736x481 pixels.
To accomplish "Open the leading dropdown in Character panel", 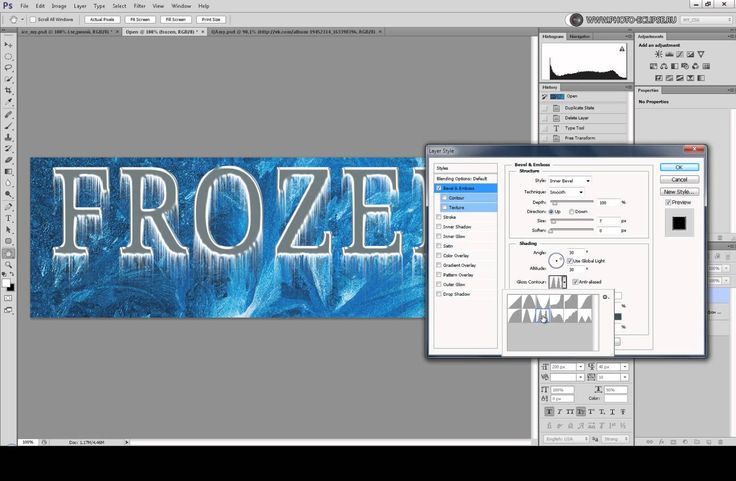I will [x=624, y=366].
